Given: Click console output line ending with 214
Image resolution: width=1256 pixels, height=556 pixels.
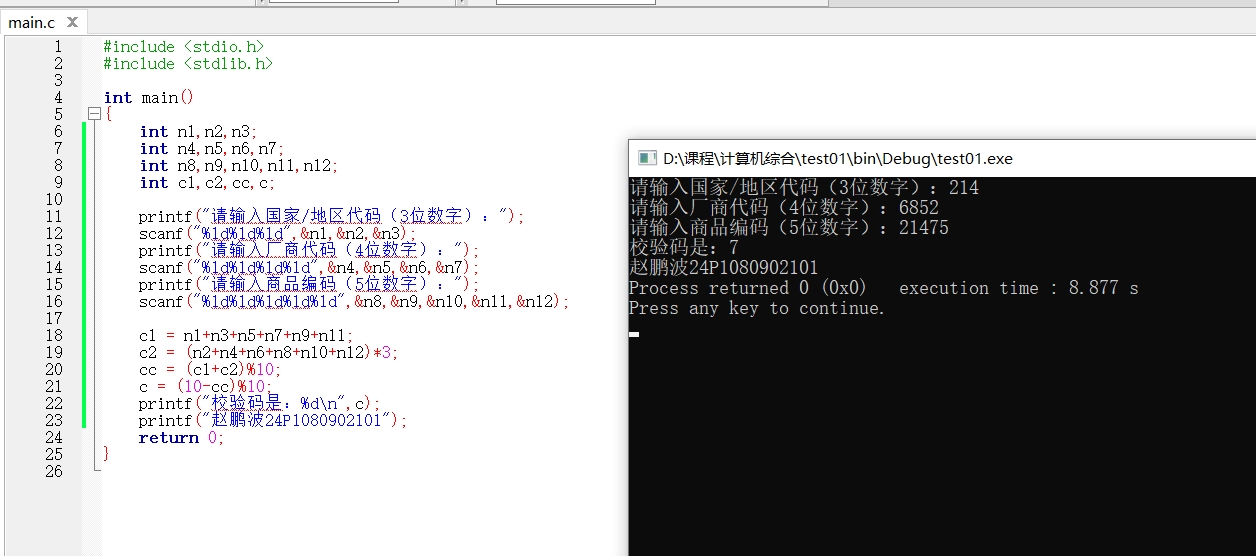Looking at the screenshot, I should [x=804, y=187].
